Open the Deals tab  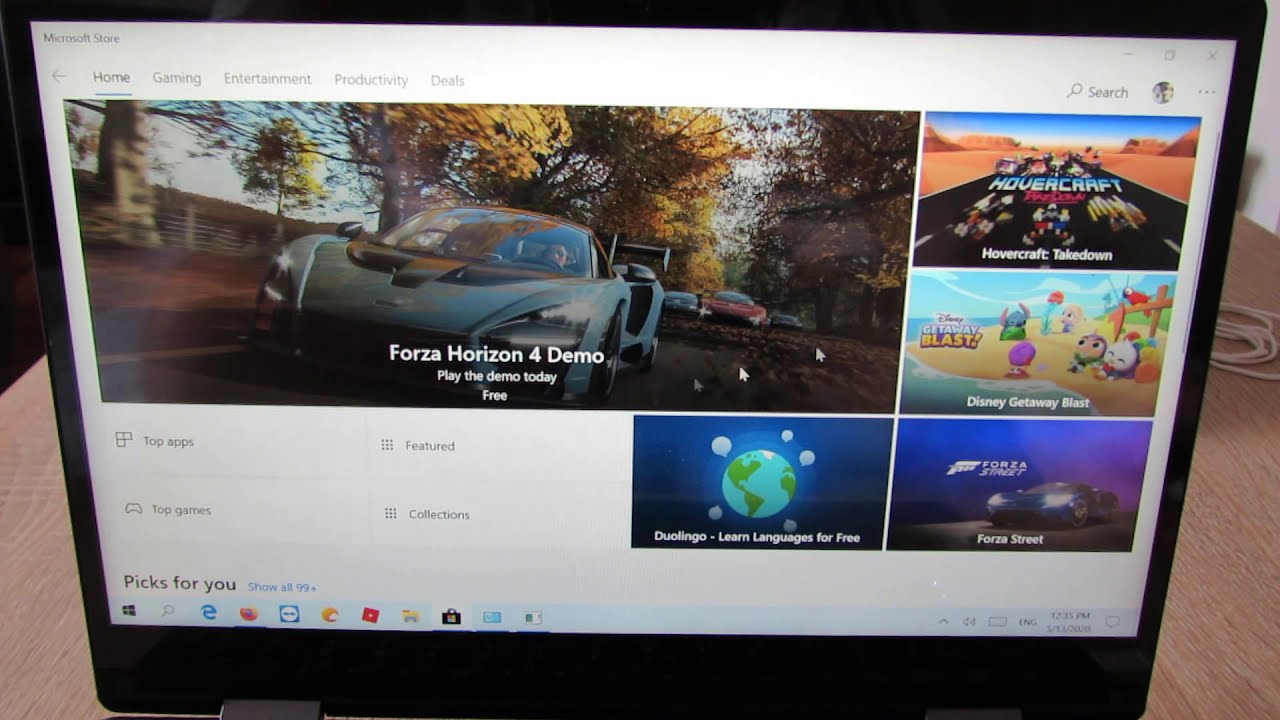click(447, 81)
